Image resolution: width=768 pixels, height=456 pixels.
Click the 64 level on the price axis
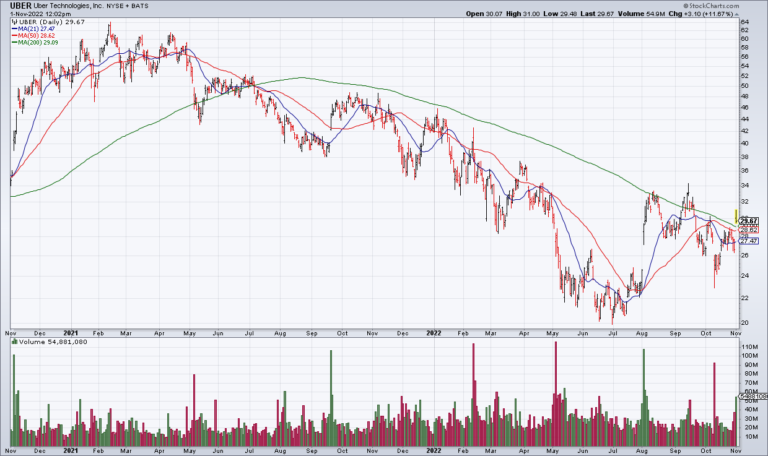click(746, 20)
